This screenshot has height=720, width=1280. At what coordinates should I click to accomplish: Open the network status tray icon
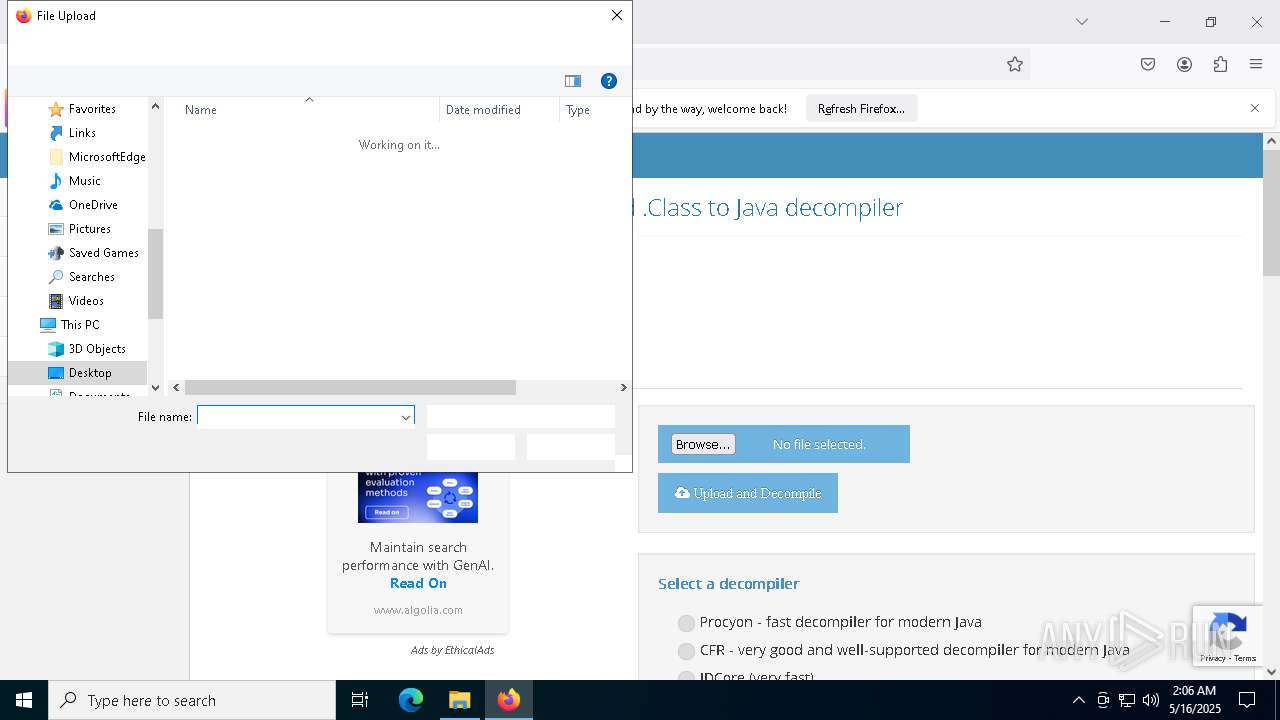pos(1127,700)
